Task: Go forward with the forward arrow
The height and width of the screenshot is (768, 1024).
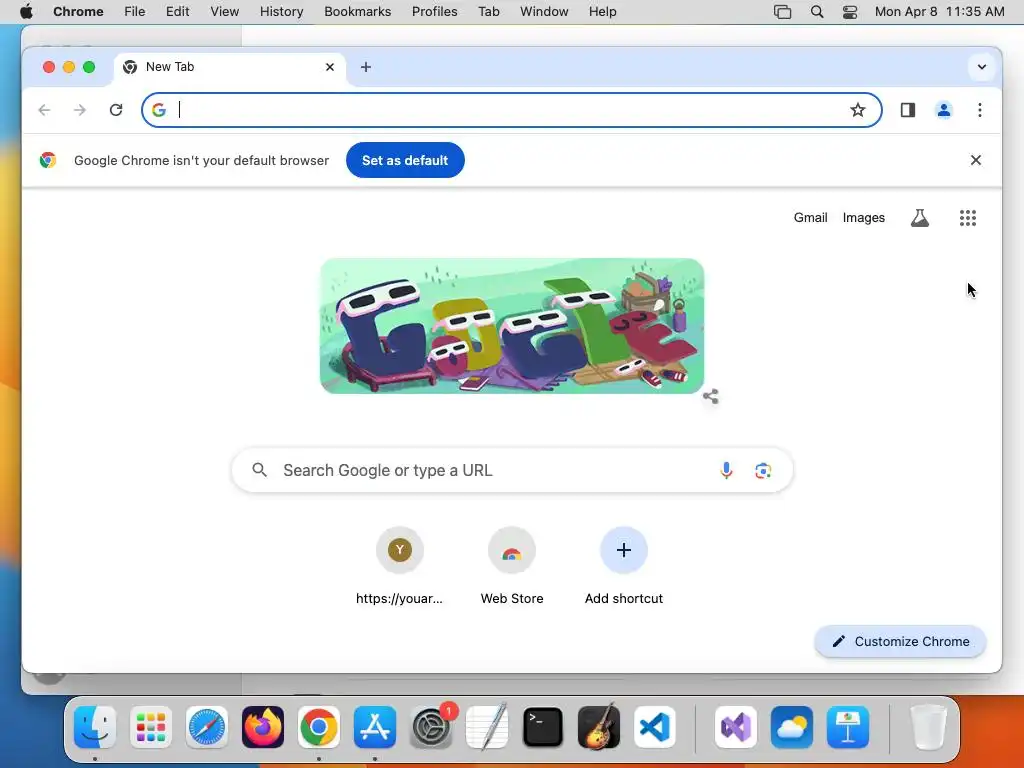Action: tap(80, 110)
